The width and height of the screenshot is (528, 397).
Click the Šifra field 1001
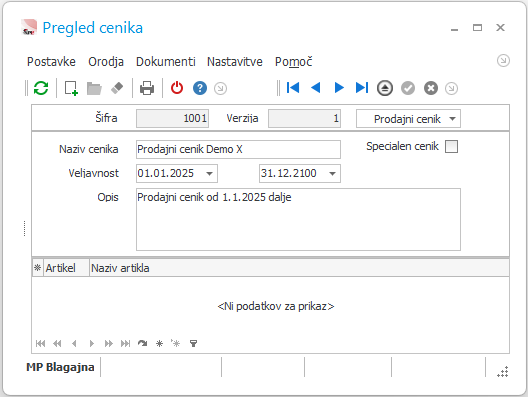[x=172, y=119]
